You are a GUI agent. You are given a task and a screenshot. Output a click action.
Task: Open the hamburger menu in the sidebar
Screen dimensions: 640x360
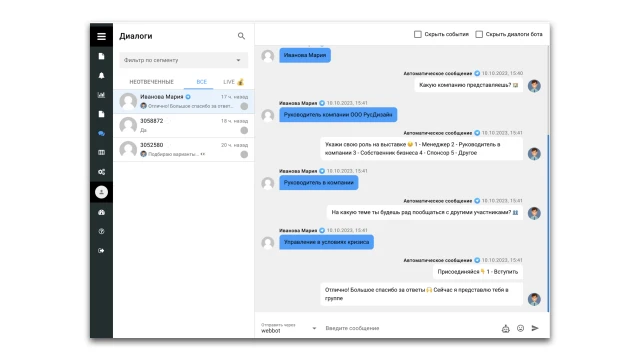(101, 36)
